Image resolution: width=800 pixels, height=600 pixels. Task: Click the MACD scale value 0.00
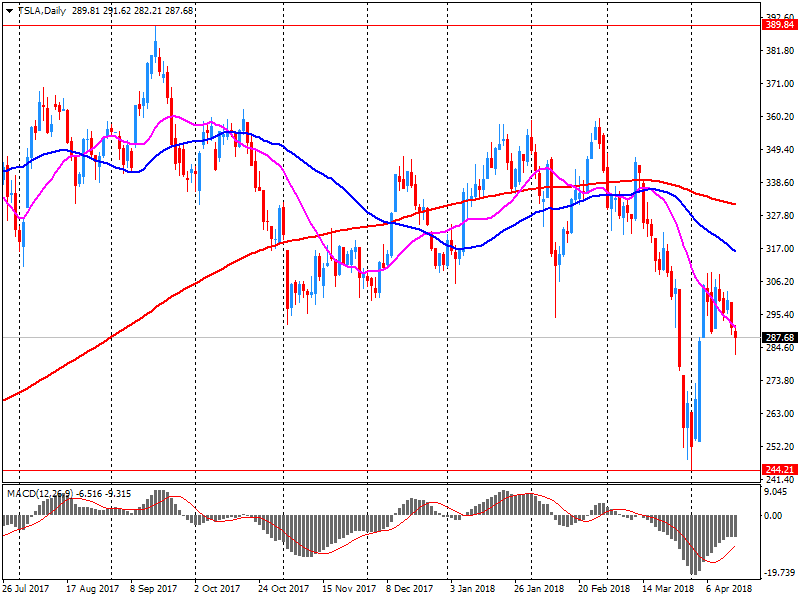coord(774,516)
